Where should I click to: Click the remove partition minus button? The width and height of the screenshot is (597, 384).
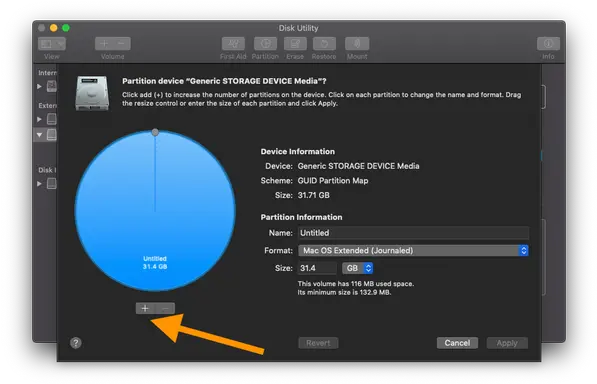pyautogui.click(x=165, y=308)
